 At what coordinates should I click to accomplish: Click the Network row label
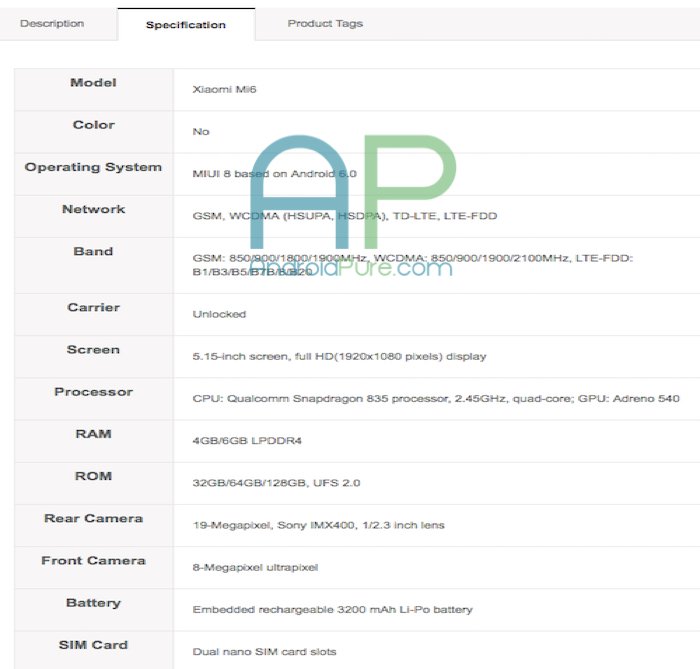point(93,209)
